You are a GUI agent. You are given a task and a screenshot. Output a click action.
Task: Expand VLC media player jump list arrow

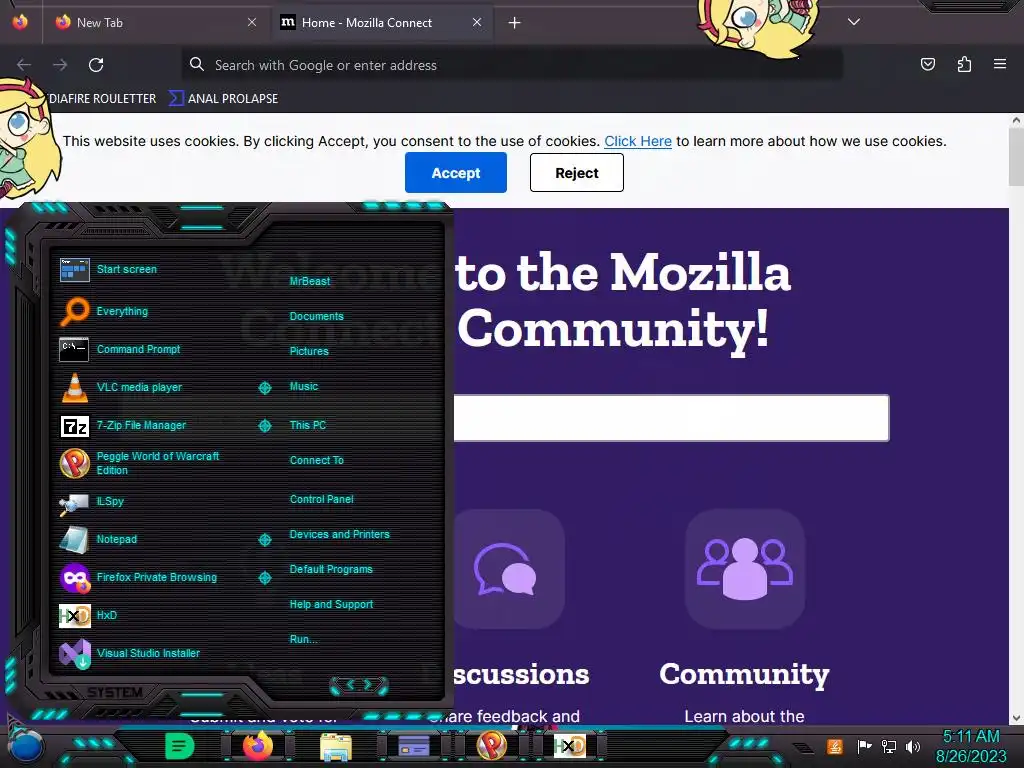click(264, 388)
